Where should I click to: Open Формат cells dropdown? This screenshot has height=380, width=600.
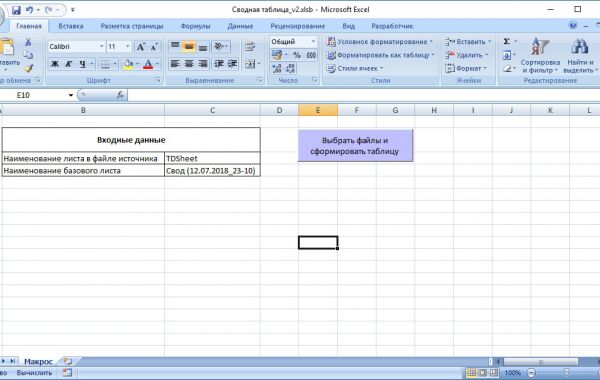[465, 69]
